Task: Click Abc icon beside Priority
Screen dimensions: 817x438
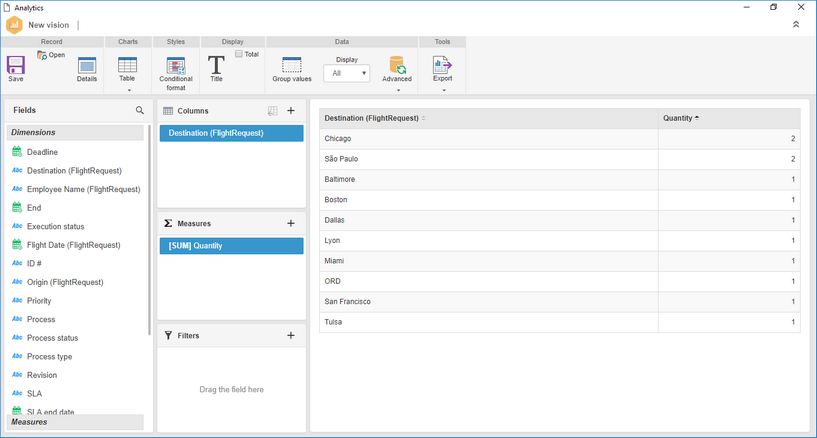Action: [x=17, y=300]
